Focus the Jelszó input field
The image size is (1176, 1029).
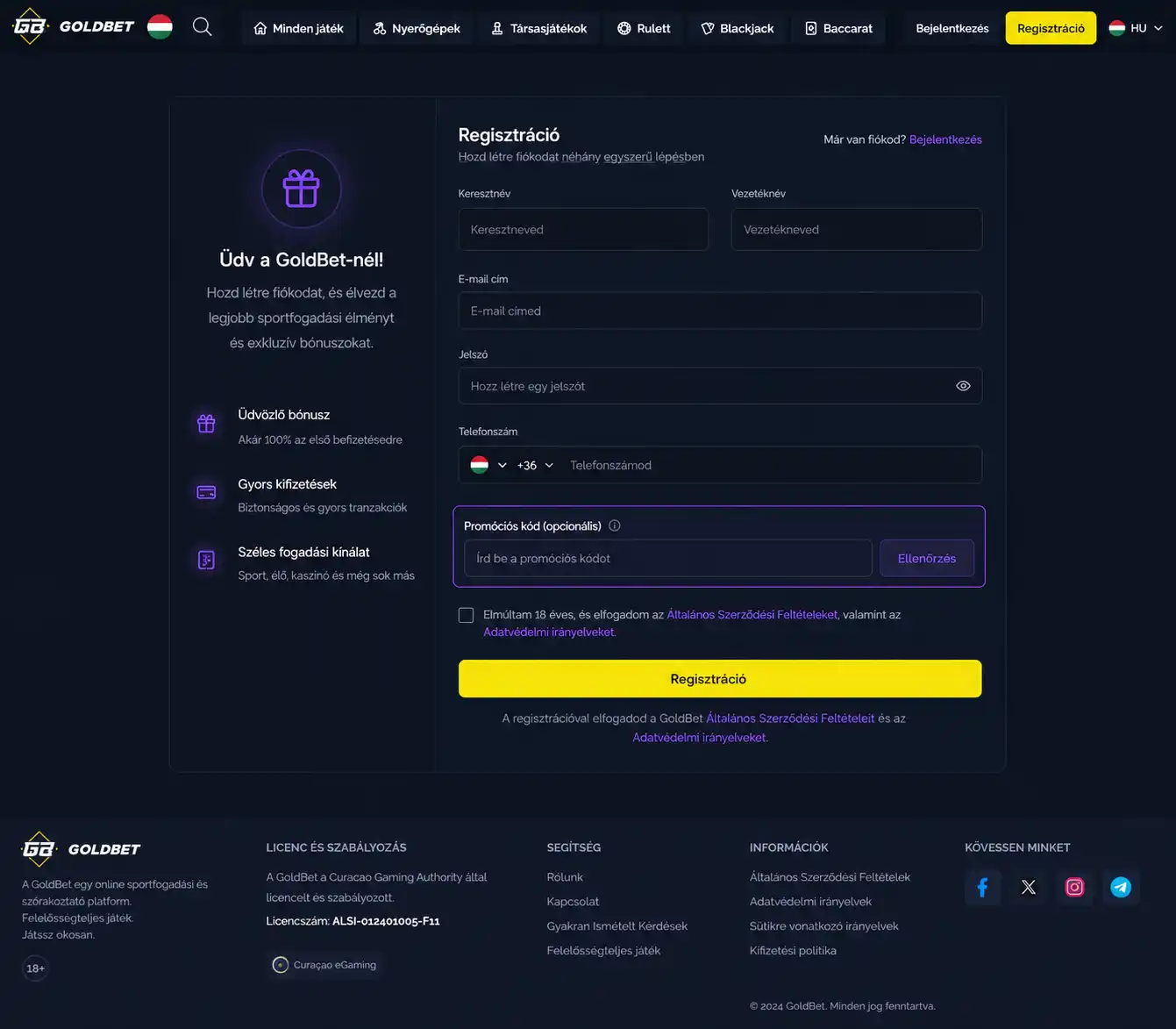(720, 386)
